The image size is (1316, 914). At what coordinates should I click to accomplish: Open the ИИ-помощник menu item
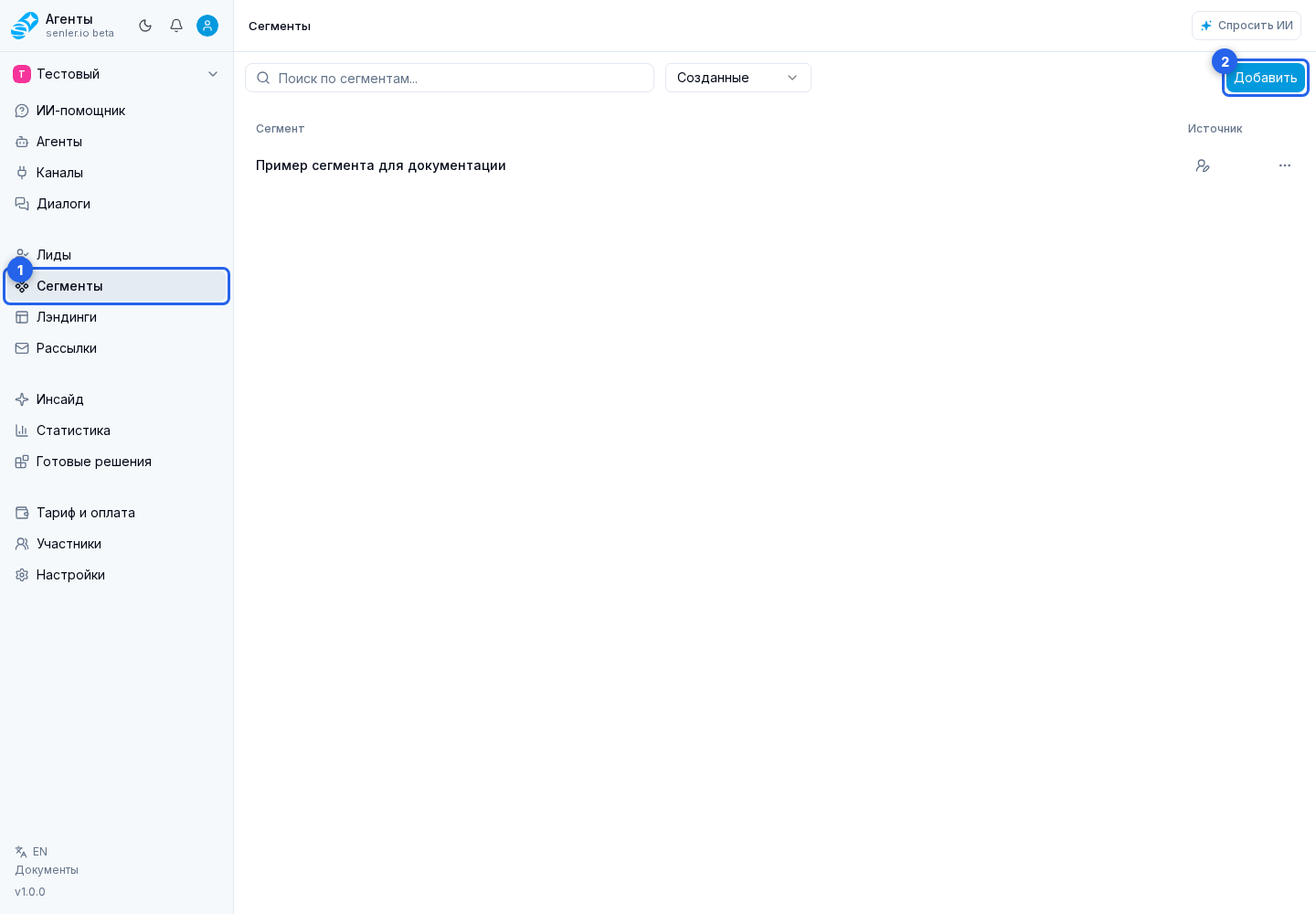(116, 111)
